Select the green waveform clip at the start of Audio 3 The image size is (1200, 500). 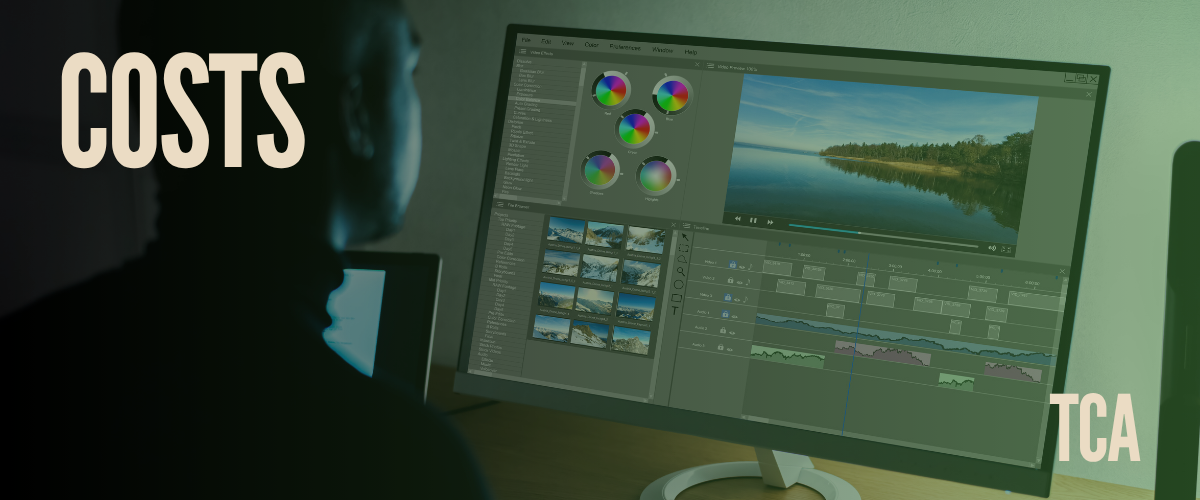[787, 357]
